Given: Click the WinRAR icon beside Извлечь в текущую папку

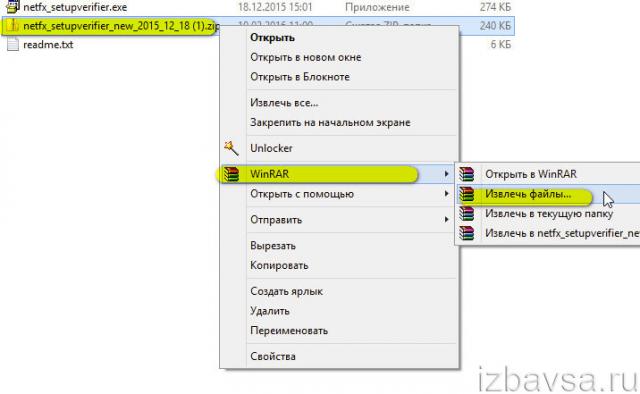Looking at the screenshot, I should (x=467, y=214).
